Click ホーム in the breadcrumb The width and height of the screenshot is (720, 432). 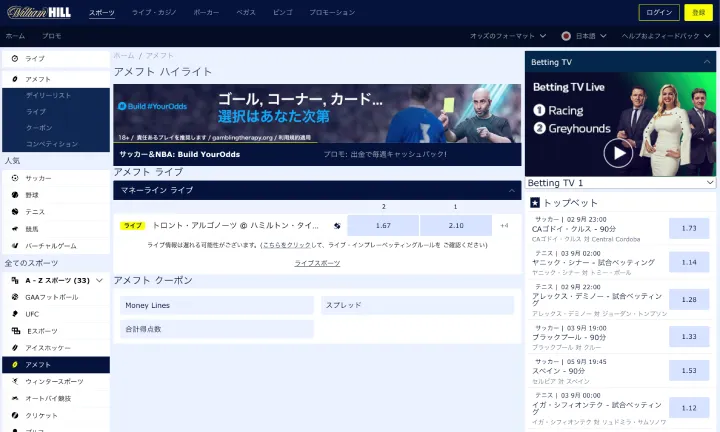(124, 56)
